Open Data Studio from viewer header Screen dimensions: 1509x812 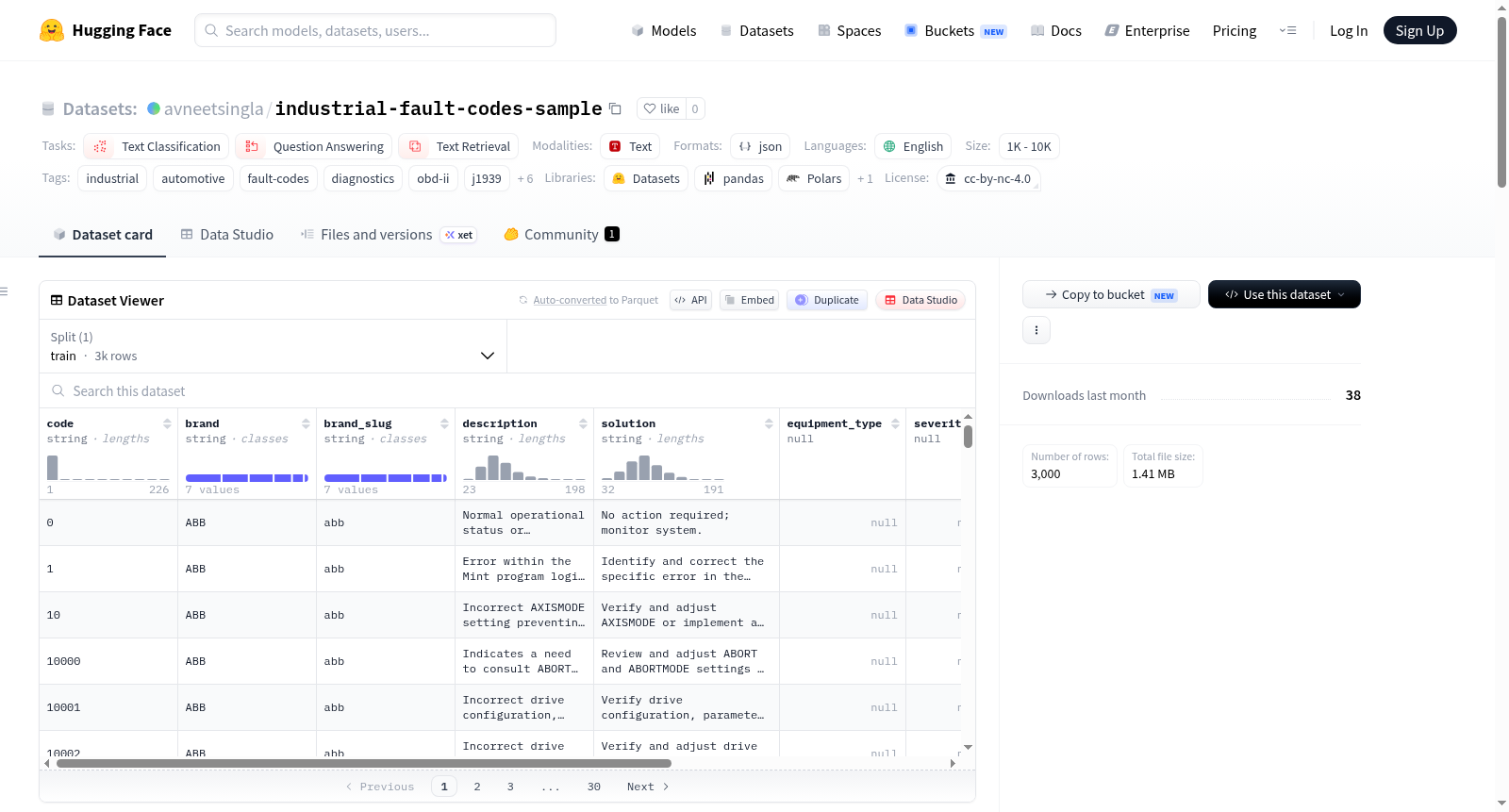tap(920, 300)
